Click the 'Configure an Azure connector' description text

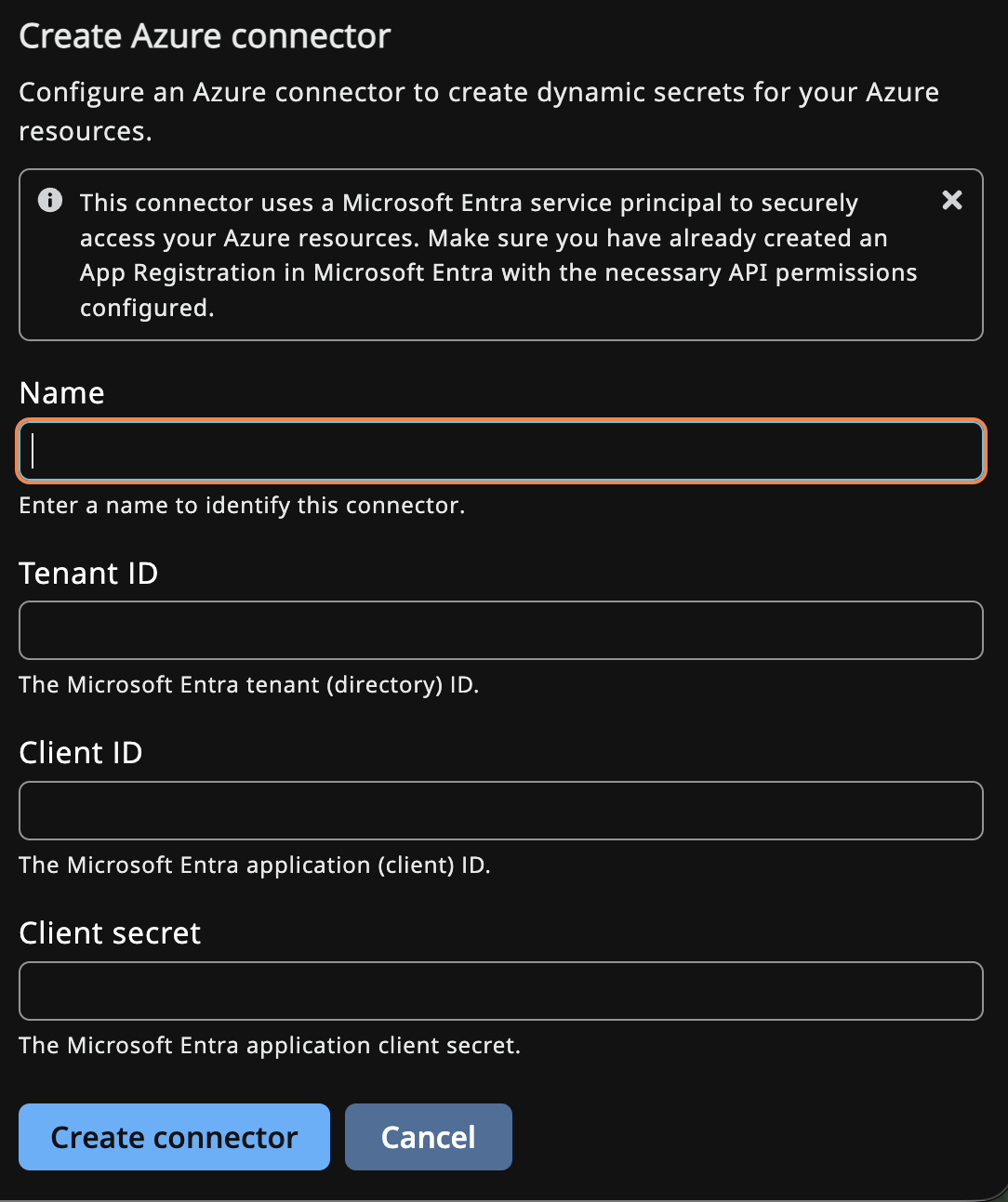click(x=479, y=112)
